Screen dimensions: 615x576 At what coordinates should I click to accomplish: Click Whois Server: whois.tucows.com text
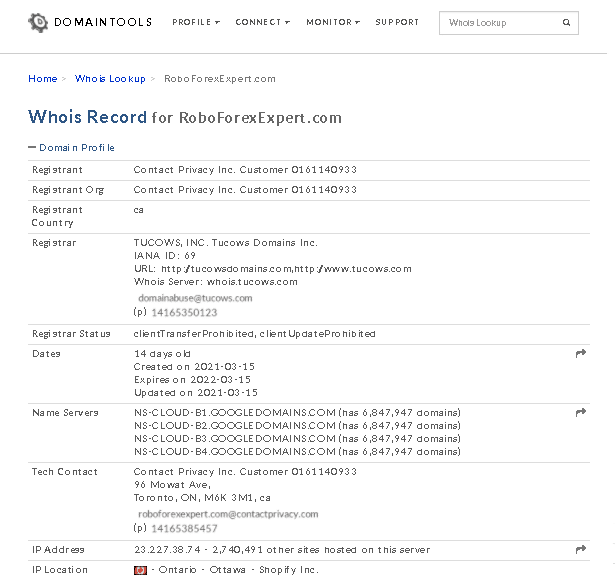[x=216, y=282]
